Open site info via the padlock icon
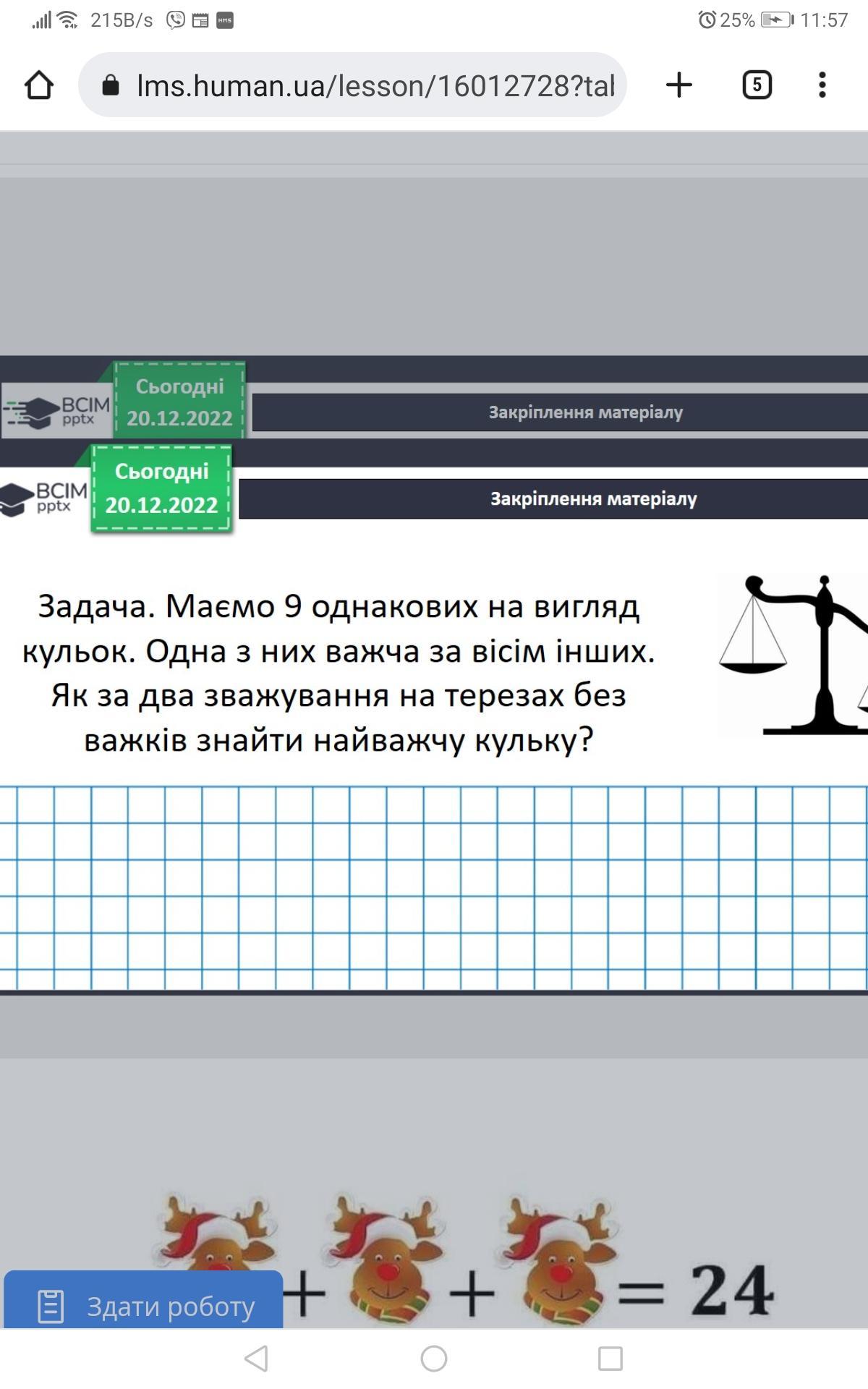 [111, 85]
